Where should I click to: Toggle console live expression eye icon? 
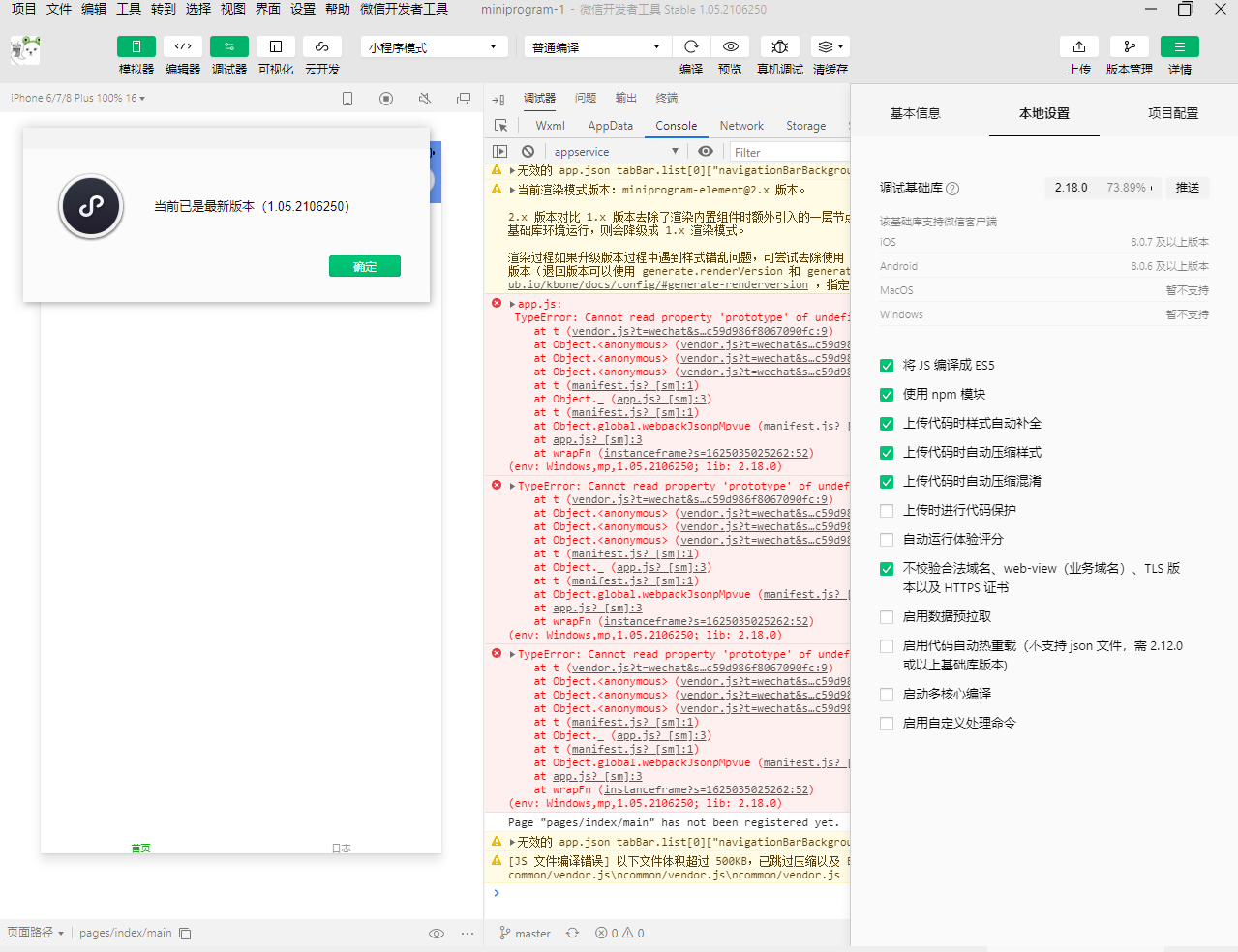pyautogui.click(x=706, y=152)
